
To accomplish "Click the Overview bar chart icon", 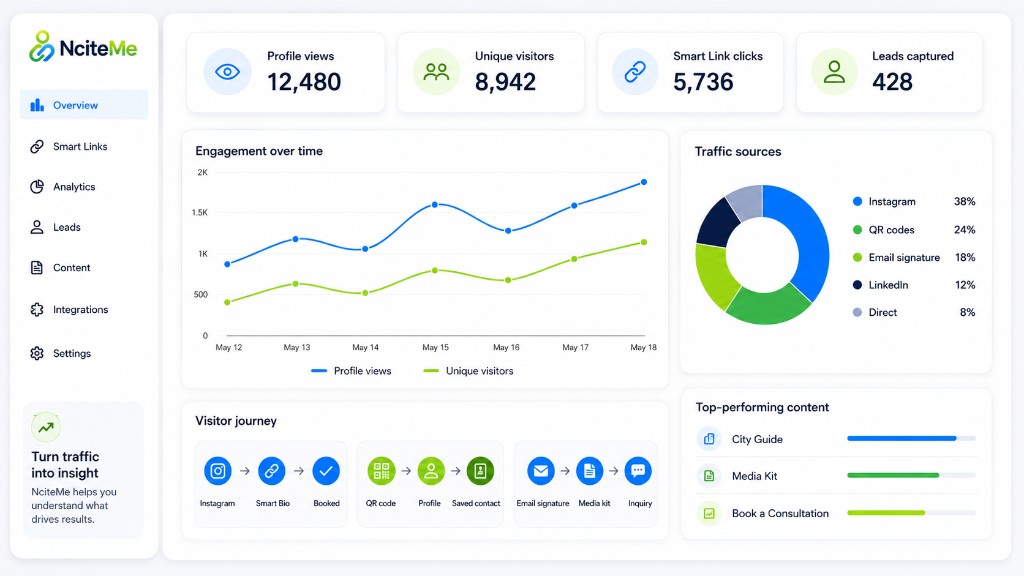I will click(37, 105).
